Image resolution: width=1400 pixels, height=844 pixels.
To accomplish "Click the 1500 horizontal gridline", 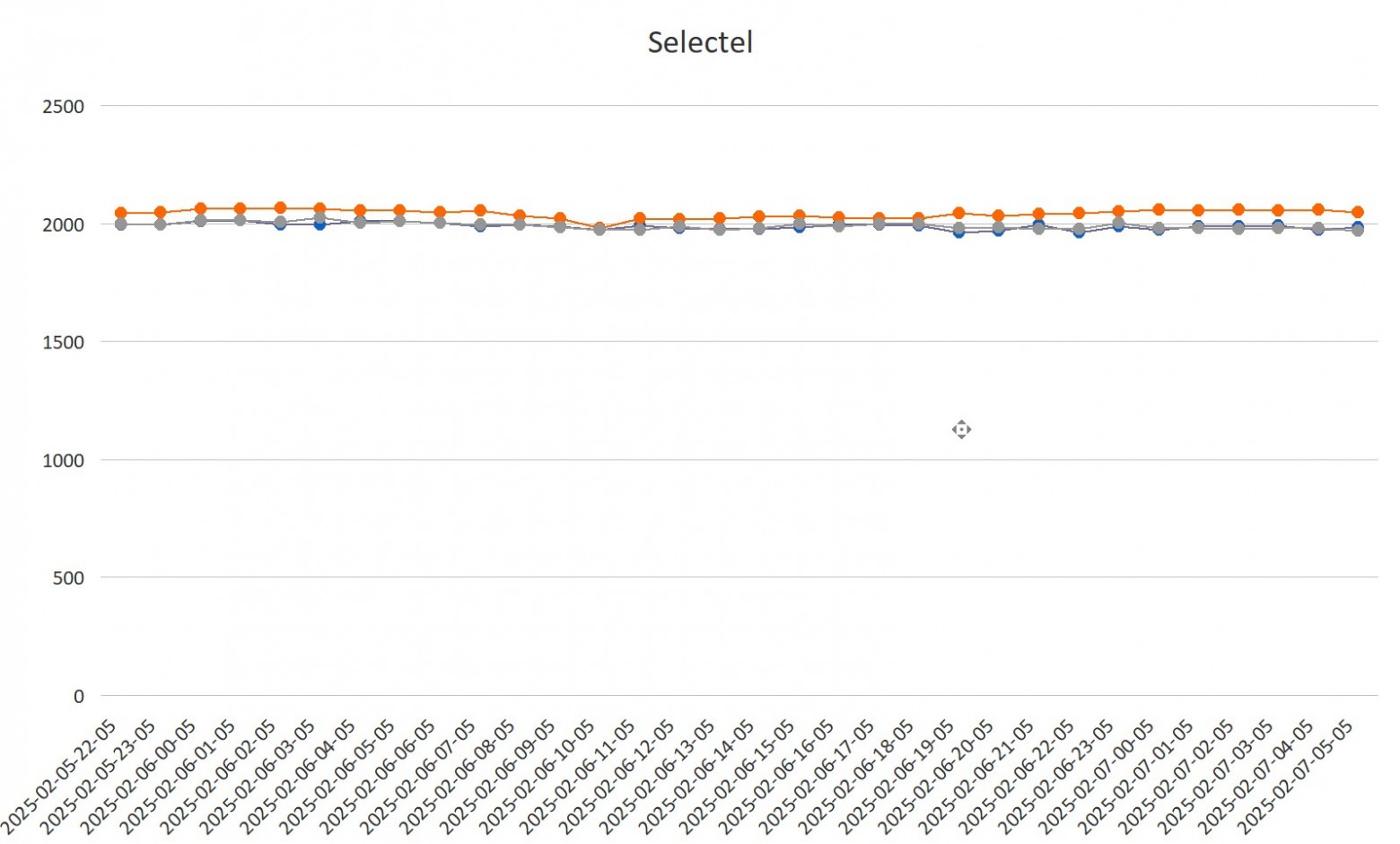I will point(739,341).
